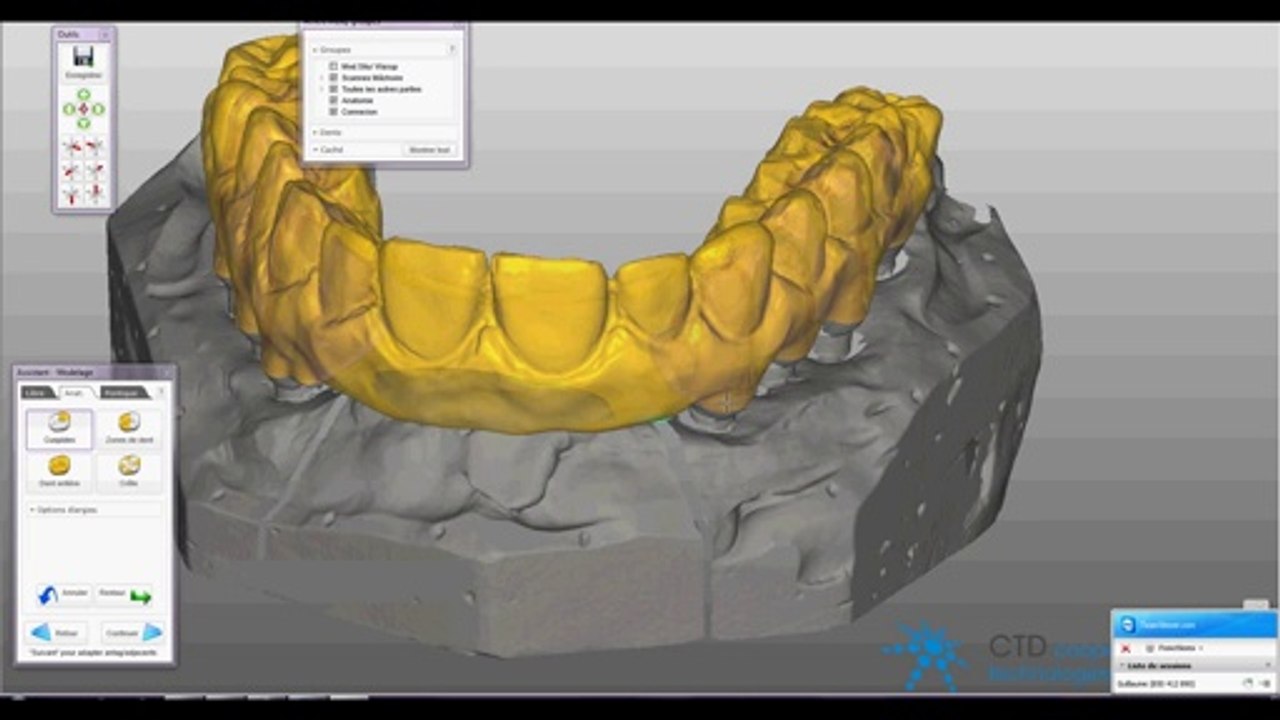Switch to the Anat. tab

(76, 392)
